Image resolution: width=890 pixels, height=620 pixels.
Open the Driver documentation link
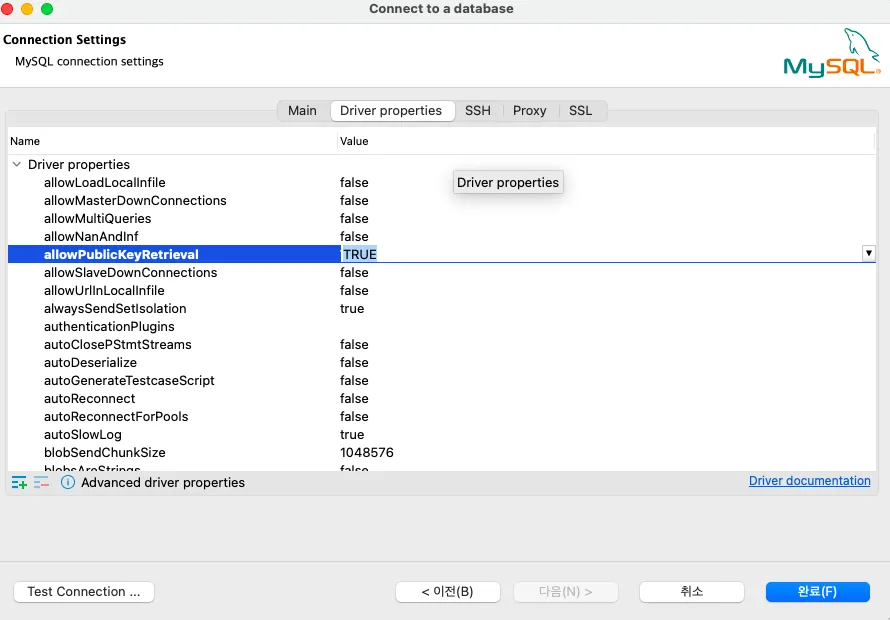click(809, 481)
